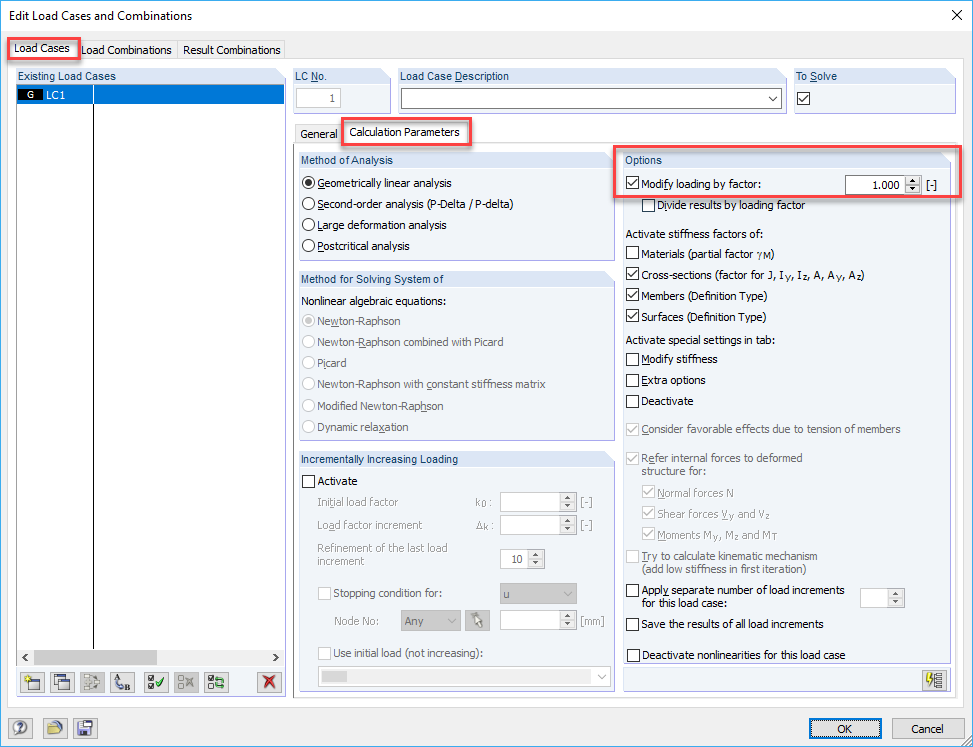Check Materials partial factor option
The image size is (973, 747).
(x=632, y=253)
